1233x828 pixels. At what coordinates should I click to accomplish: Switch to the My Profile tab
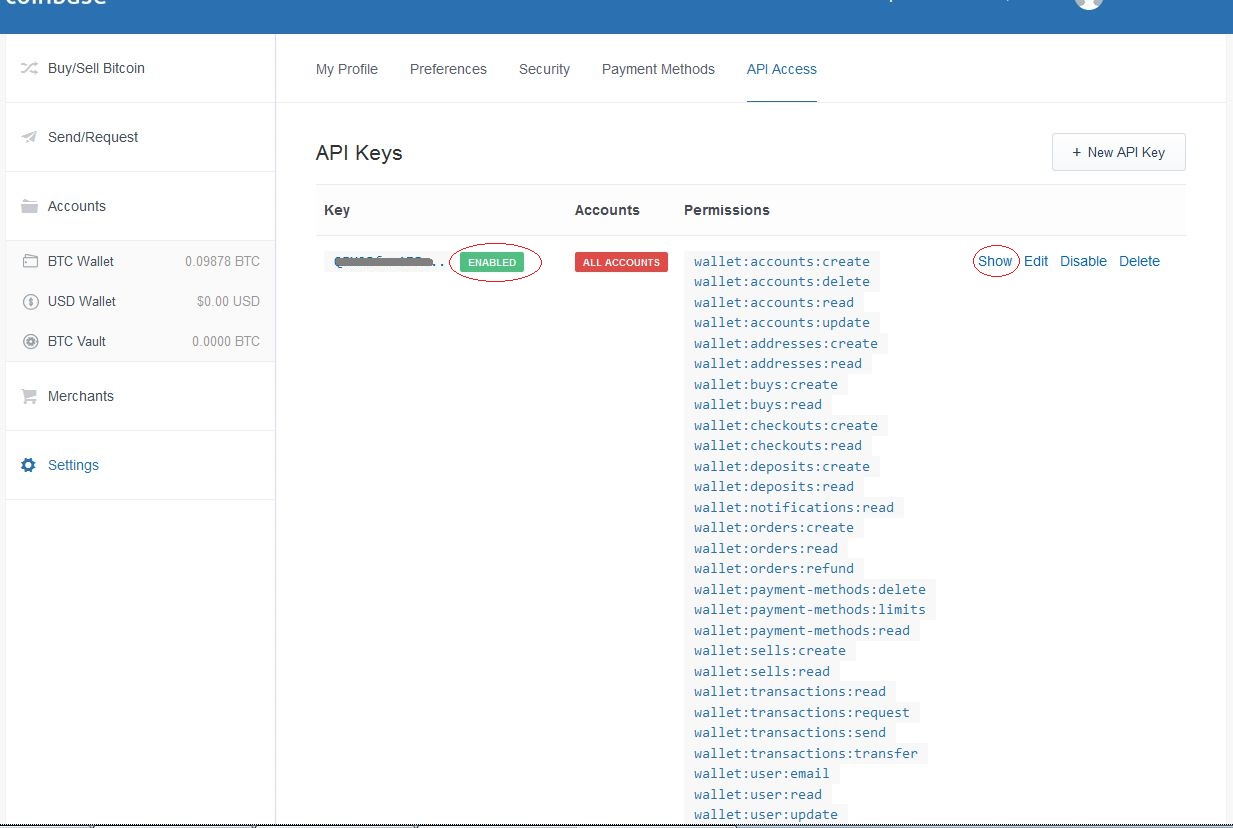347,69
